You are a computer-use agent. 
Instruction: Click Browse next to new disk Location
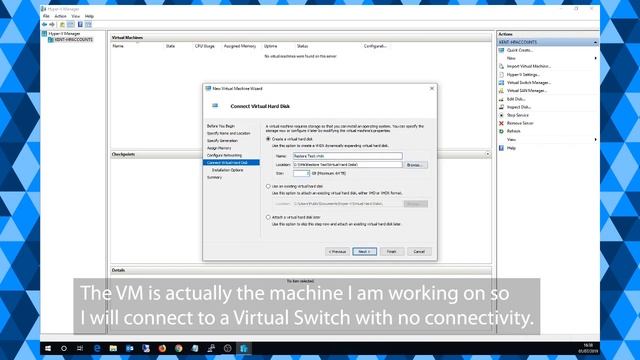[x=415, y=165]
